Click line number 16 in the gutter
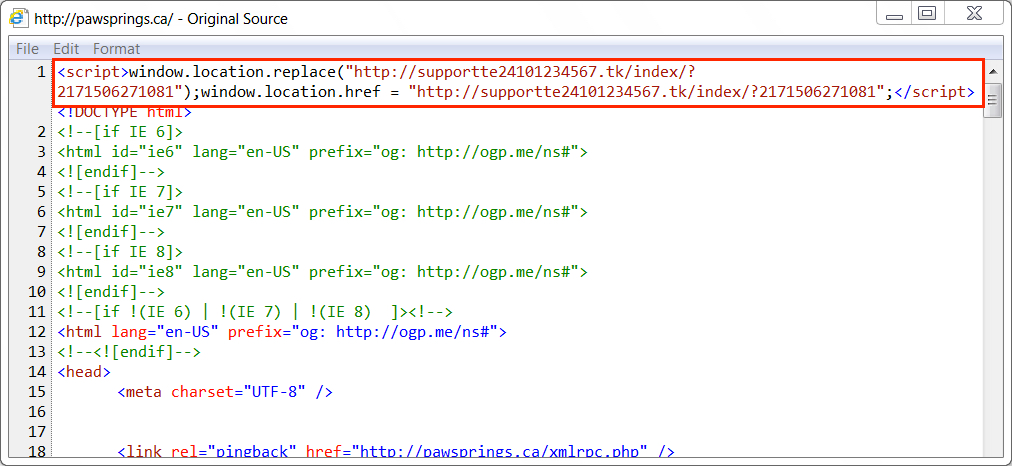The width and height of the screenshot is (1012, 466). click(x=37, y=412)
